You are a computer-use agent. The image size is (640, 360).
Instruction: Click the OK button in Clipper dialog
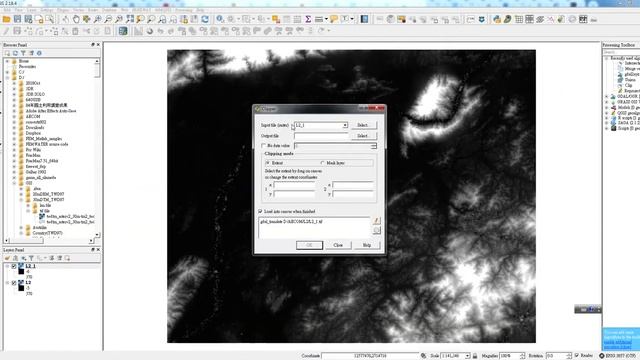pos(309,245)
